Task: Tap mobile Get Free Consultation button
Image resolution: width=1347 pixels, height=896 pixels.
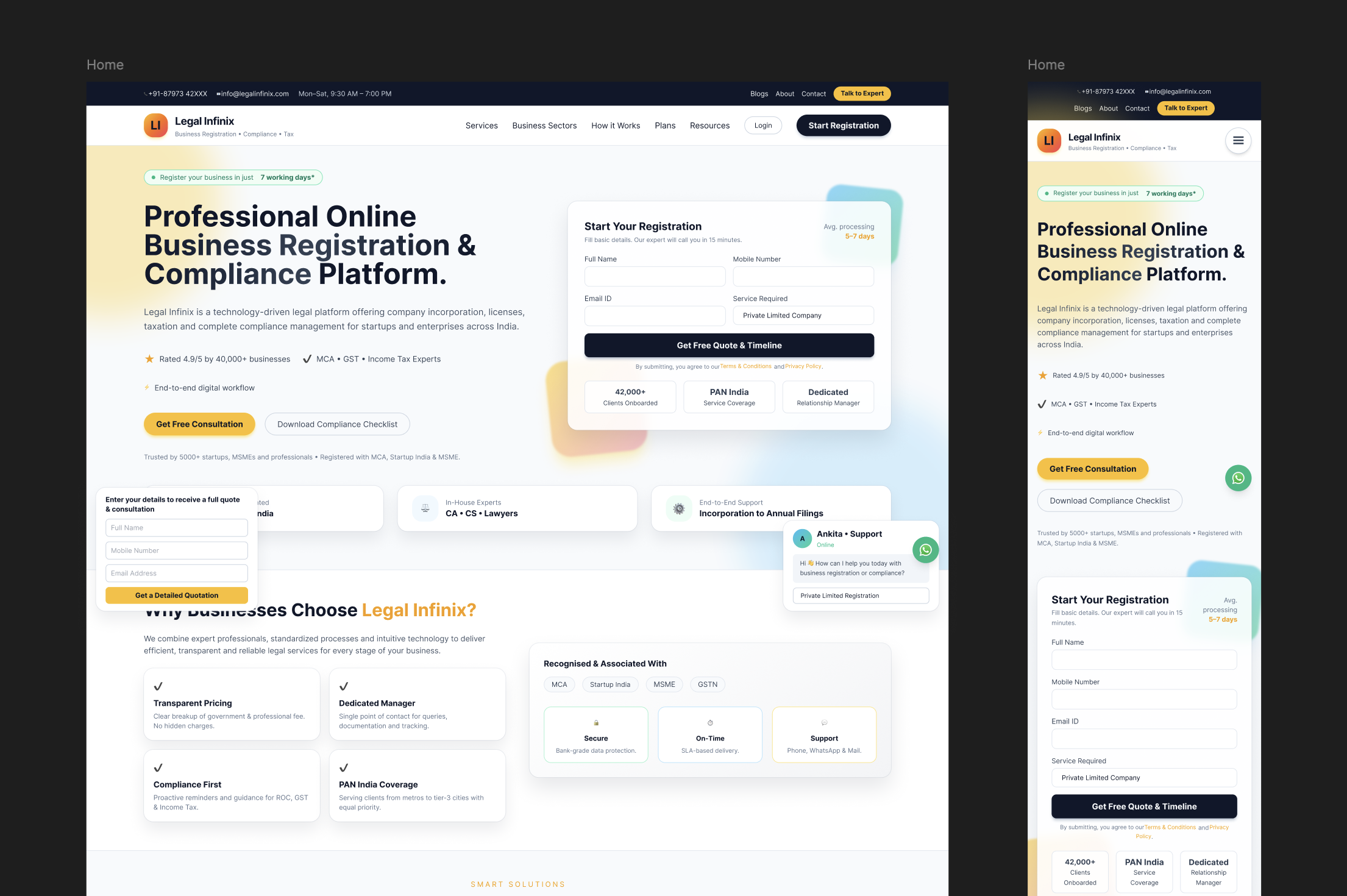Action: click(x=1093, y=469)
